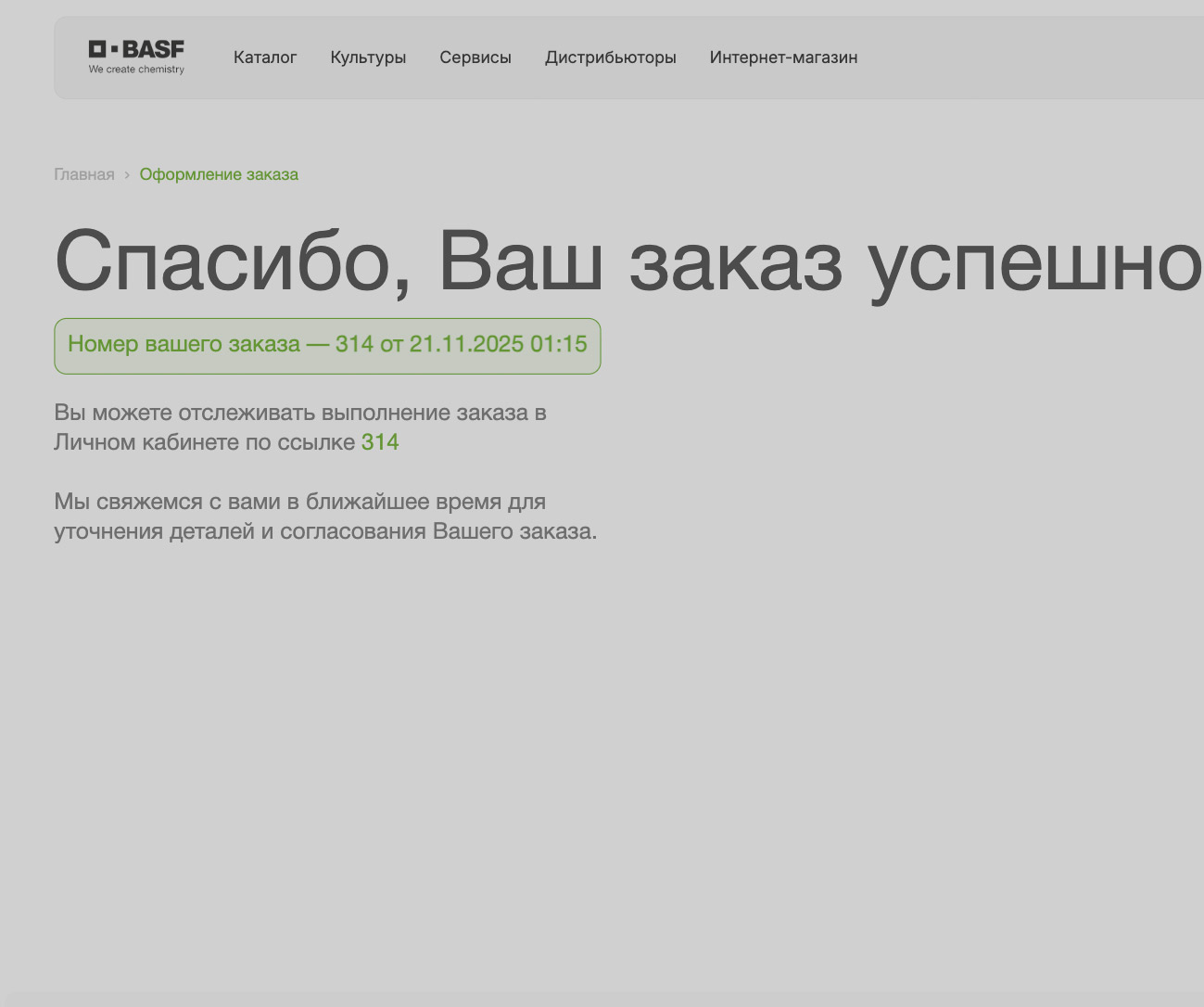
Task: Open the Сервисы navigation item
Action: 475,57
